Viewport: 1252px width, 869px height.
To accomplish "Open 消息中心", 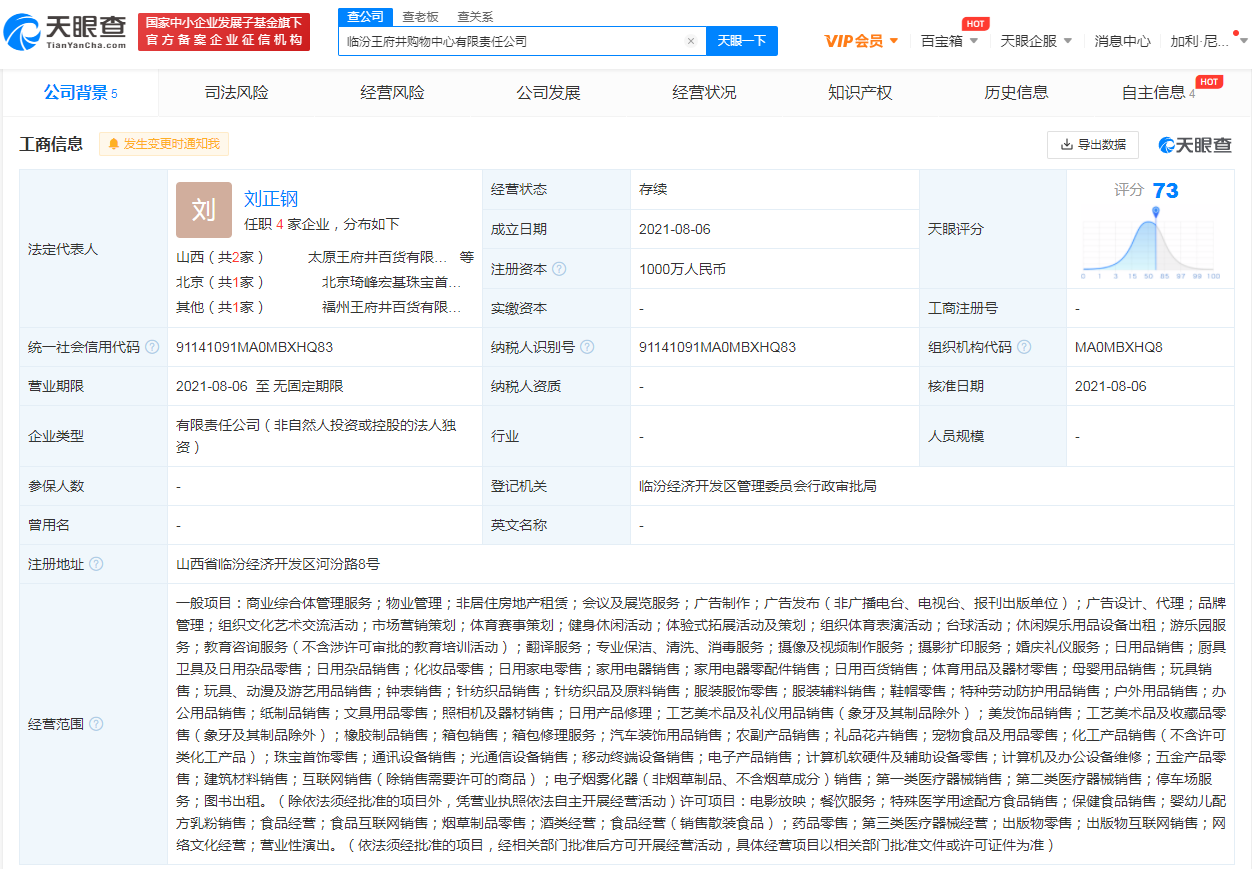I will (1122, 41).
